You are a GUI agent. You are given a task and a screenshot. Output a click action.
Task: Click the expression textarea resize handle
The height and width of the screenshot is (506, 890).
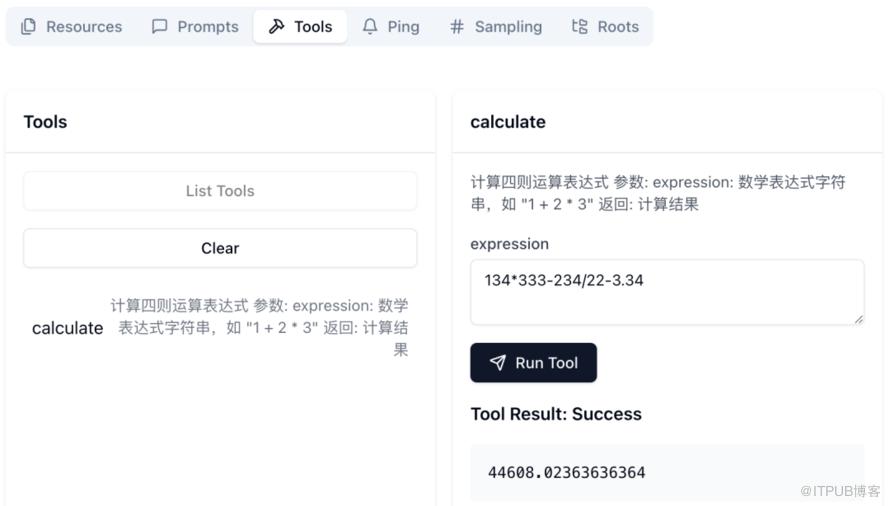(x=858, y=318)
